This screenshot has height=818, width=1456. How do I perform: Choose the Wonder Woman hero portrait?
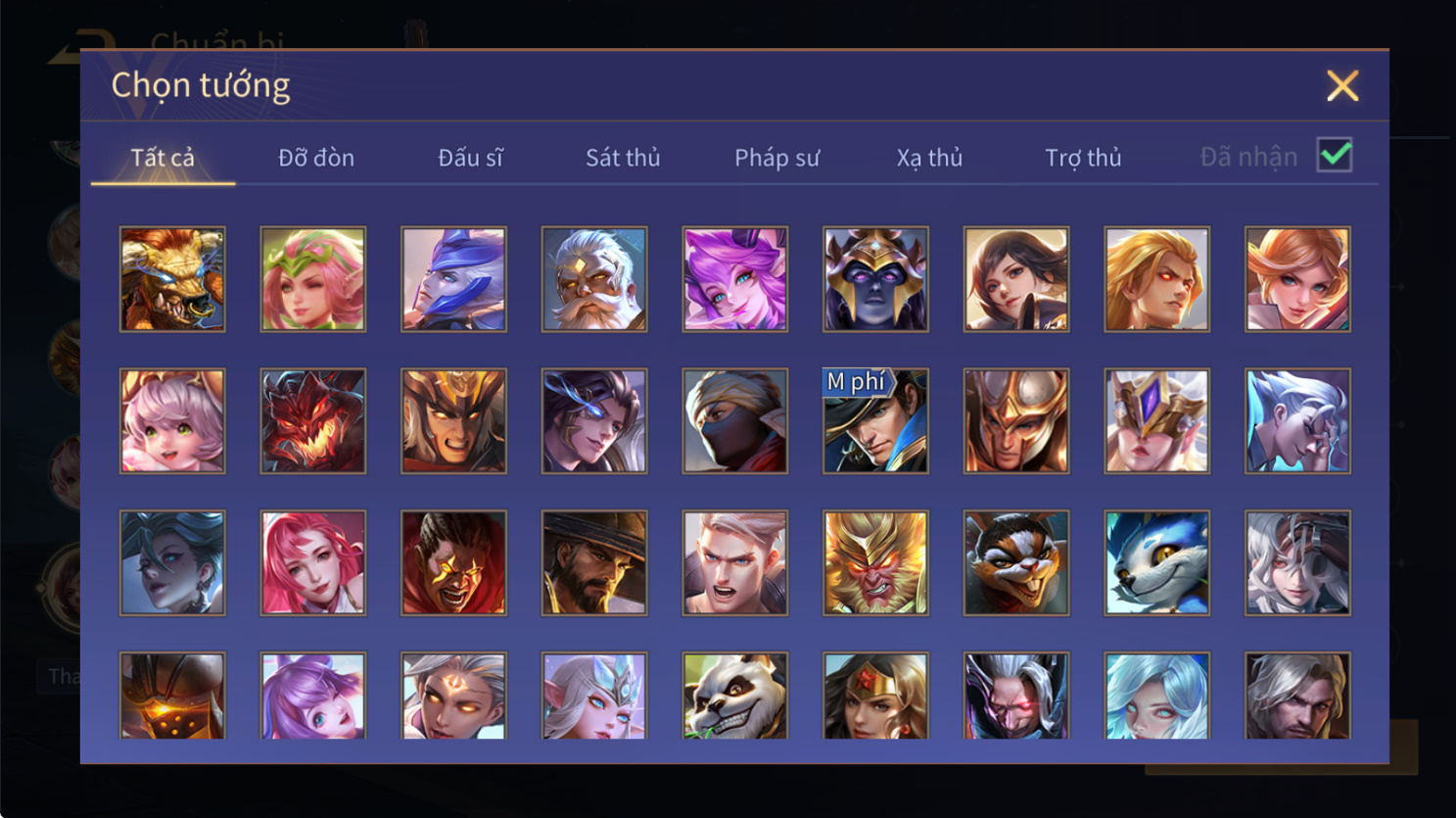[875, 696]
